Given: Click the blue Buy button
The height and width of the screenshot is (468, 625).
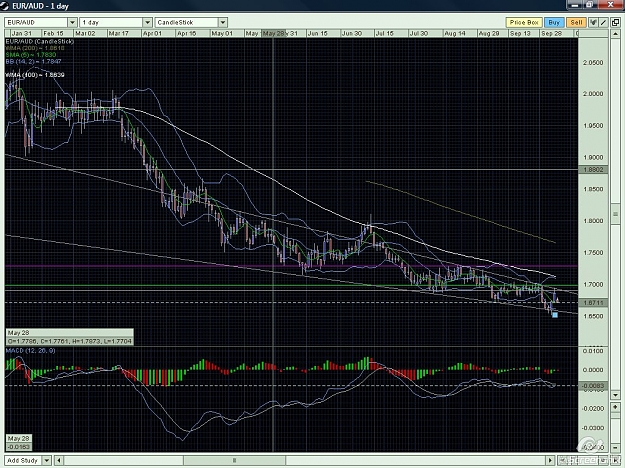Looking at the screenshot, I should (x=554, y=22).
